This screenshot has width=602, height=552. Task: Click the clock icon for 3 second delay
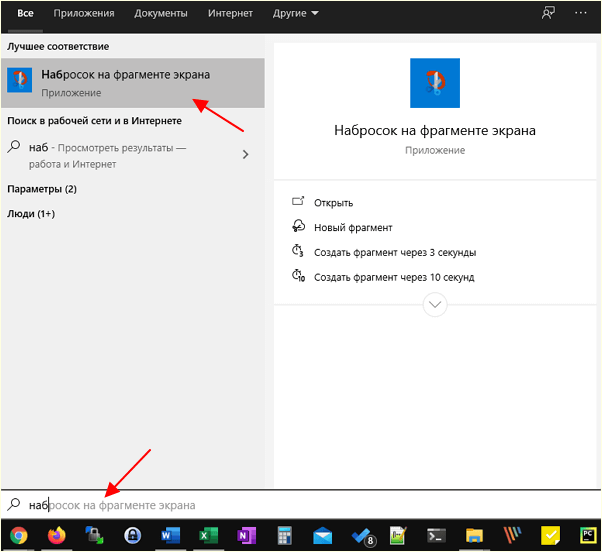coord(298,251)
